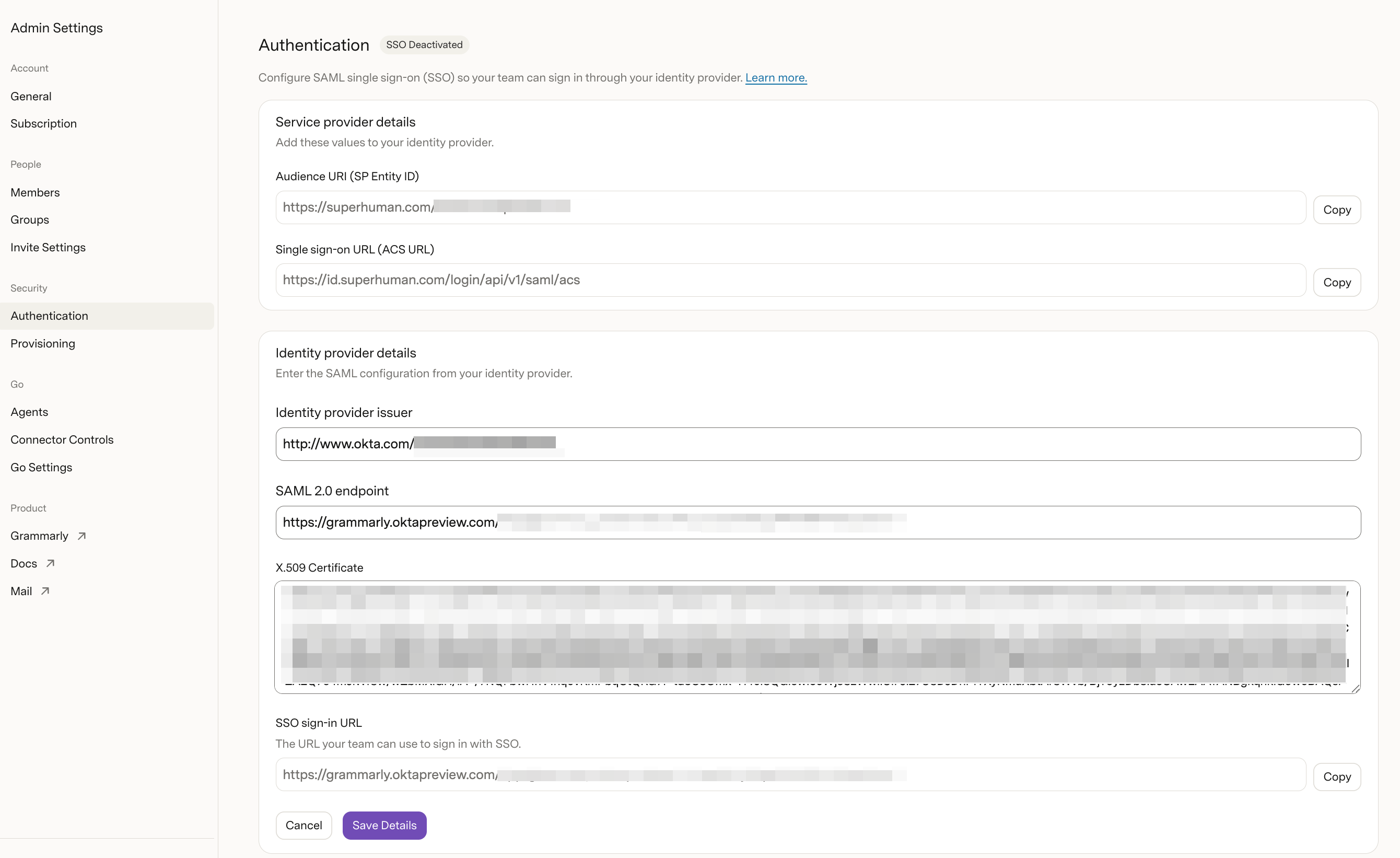
Task: Click the Account section label
Action: 29,68
